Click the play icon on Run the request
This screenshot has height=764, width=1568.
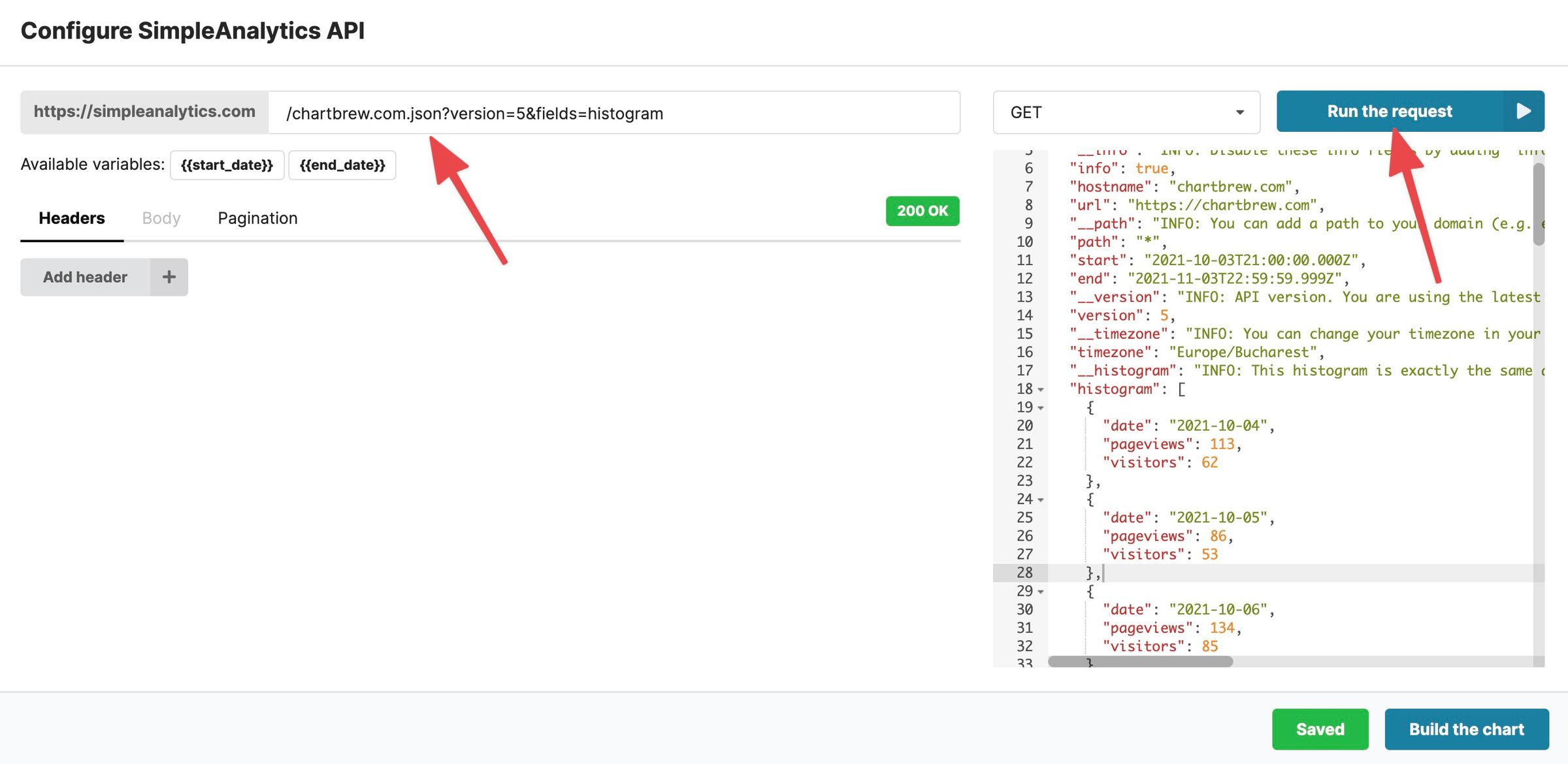coord(1523,112)
